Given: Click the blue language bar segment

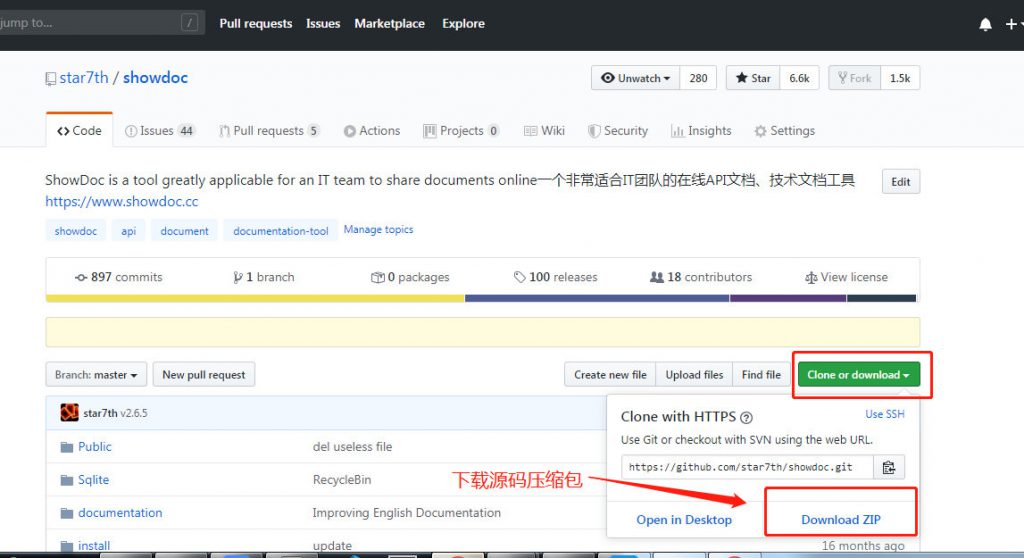Looking at the screenshot, I should 597,298.
